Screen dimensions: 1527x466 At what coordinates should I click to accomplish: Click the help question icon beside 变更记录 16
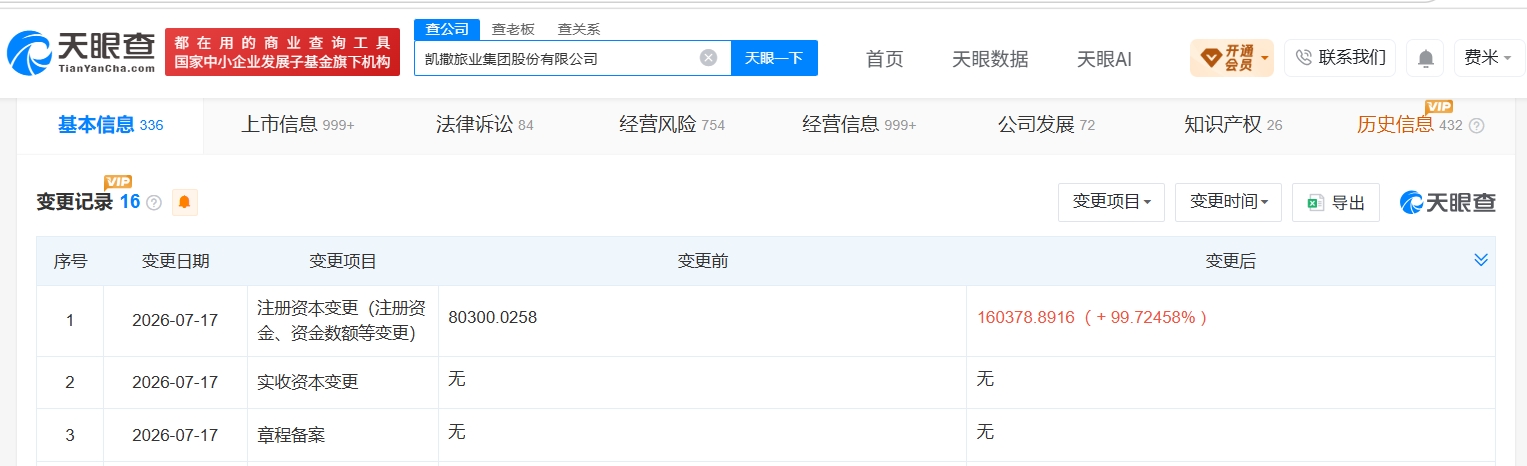tap(154, 202)
